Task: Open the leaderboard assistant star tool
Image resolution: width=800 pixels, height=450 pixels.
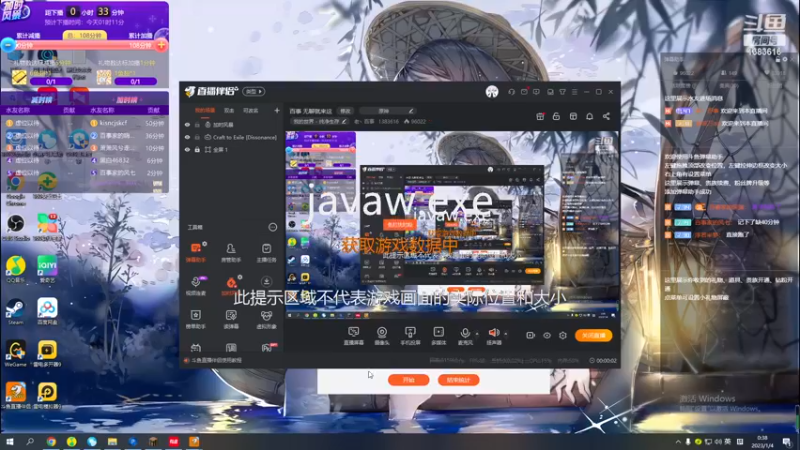Action: click(196, 319)
